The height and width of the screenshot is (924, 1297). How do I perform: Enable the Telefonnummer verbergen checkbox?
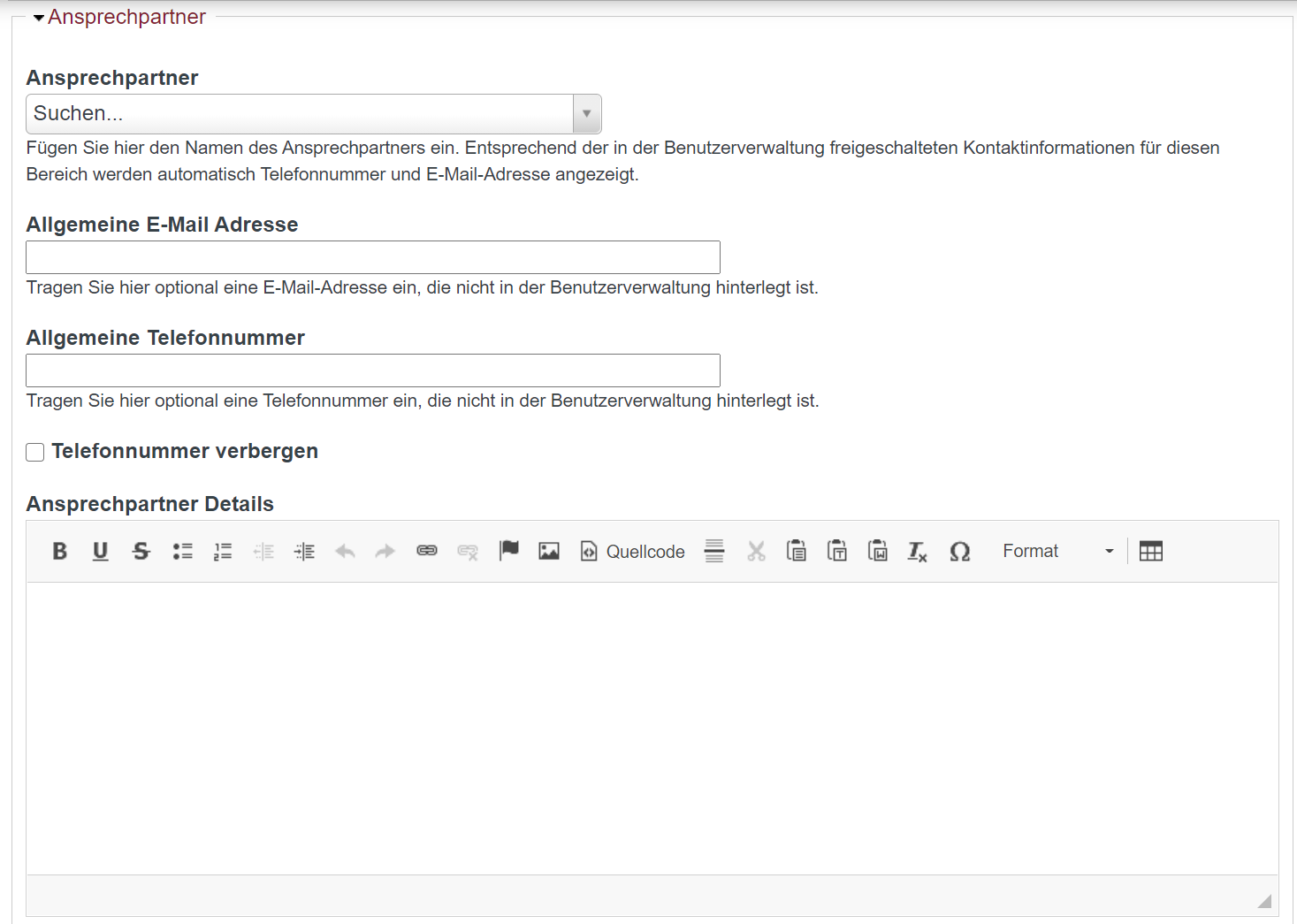pyautogui.click(x=35, y=453)
